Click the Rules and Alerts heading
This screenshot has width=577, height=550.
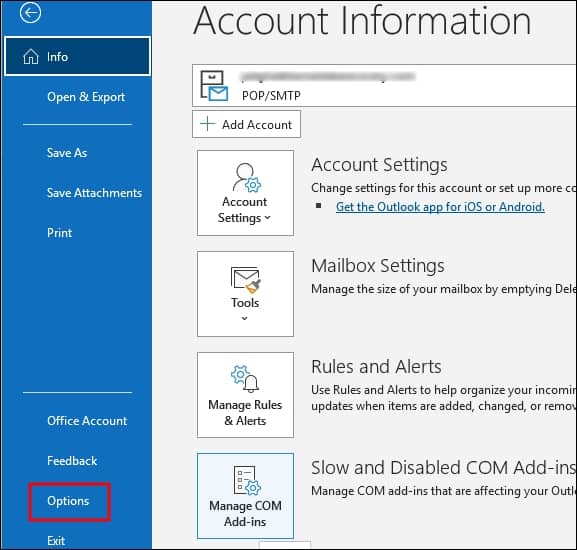[x=376, y=367]
